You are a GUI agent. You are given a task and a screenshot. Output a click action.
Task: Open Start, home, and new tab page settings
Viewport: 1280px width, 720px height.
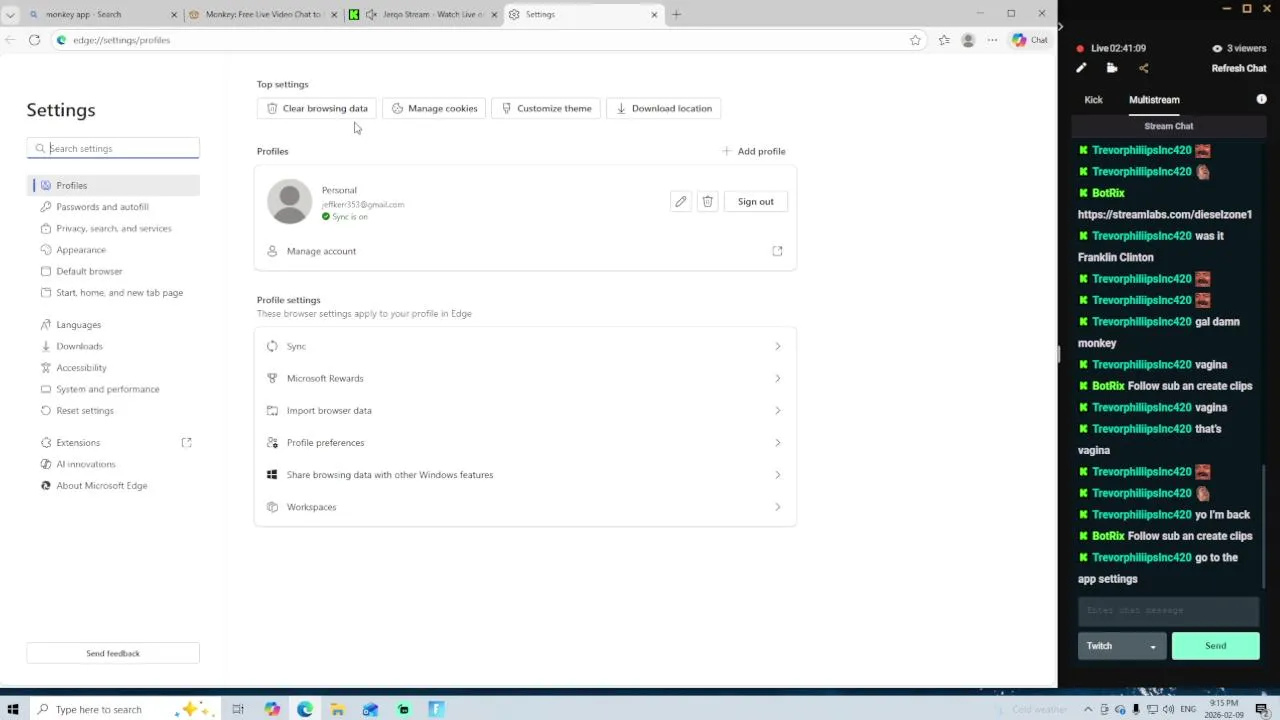click(x=113, y=293)
